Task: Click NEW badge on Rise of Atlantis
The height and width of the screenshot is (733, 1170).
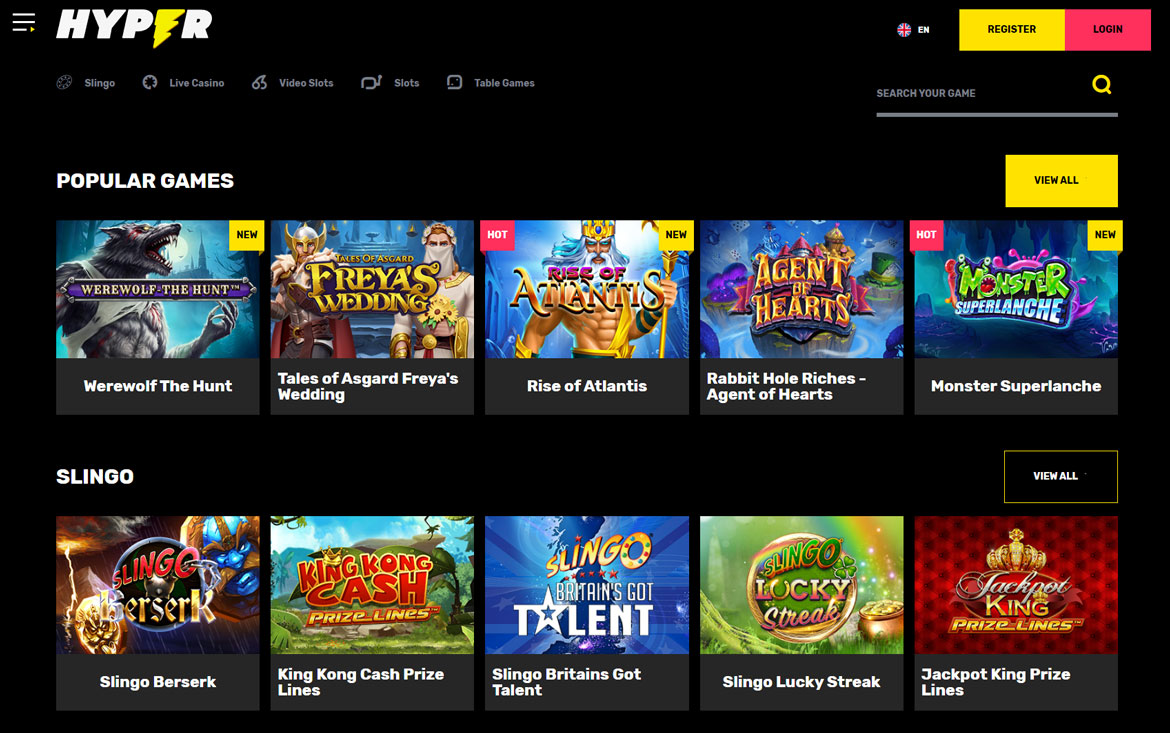Action: [676, 235]
